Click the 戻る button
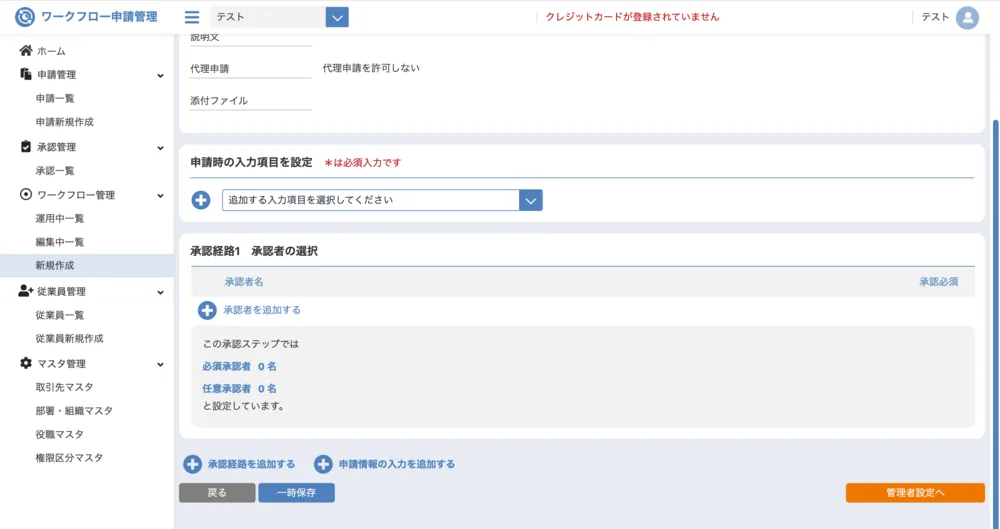This screenshot has height=529, width=1000. pyautogui.click(x=217, y=493)
